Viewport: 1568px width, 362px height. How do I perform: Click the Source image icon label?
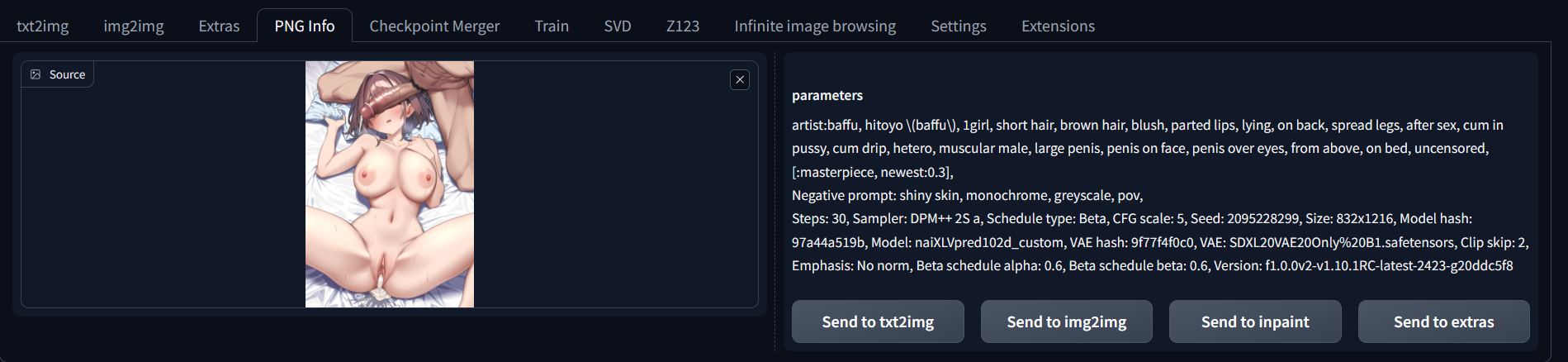[58, 74]
